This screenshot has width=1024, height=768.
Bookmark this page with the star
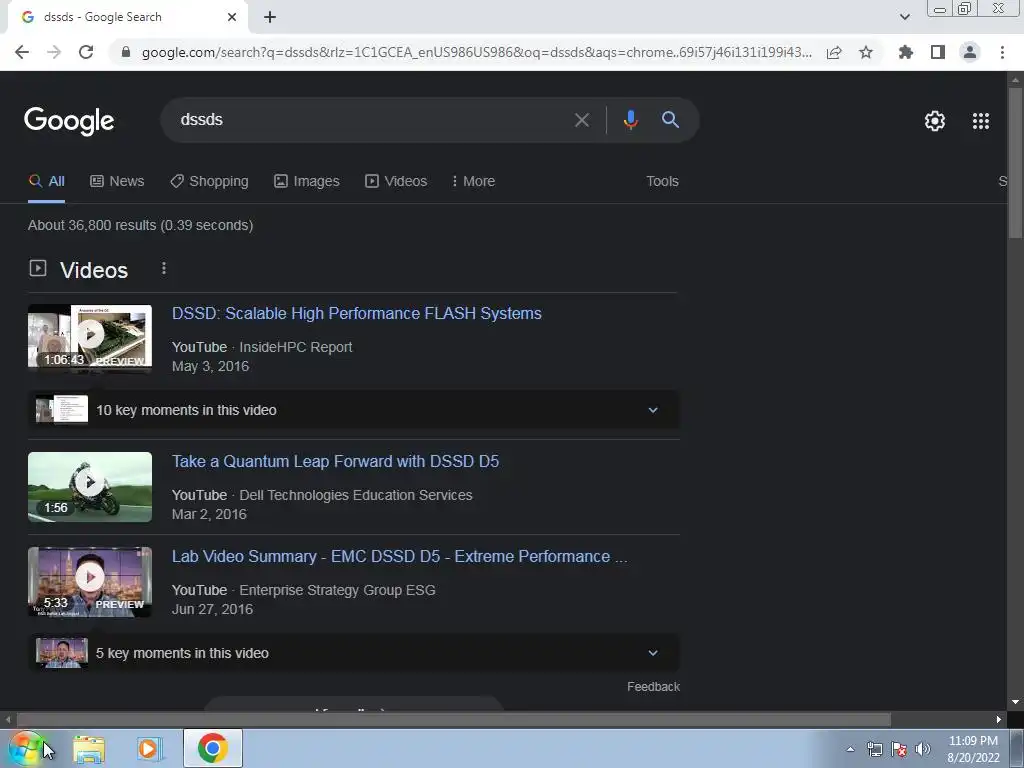pyautogui.click(x=866, y=52)
